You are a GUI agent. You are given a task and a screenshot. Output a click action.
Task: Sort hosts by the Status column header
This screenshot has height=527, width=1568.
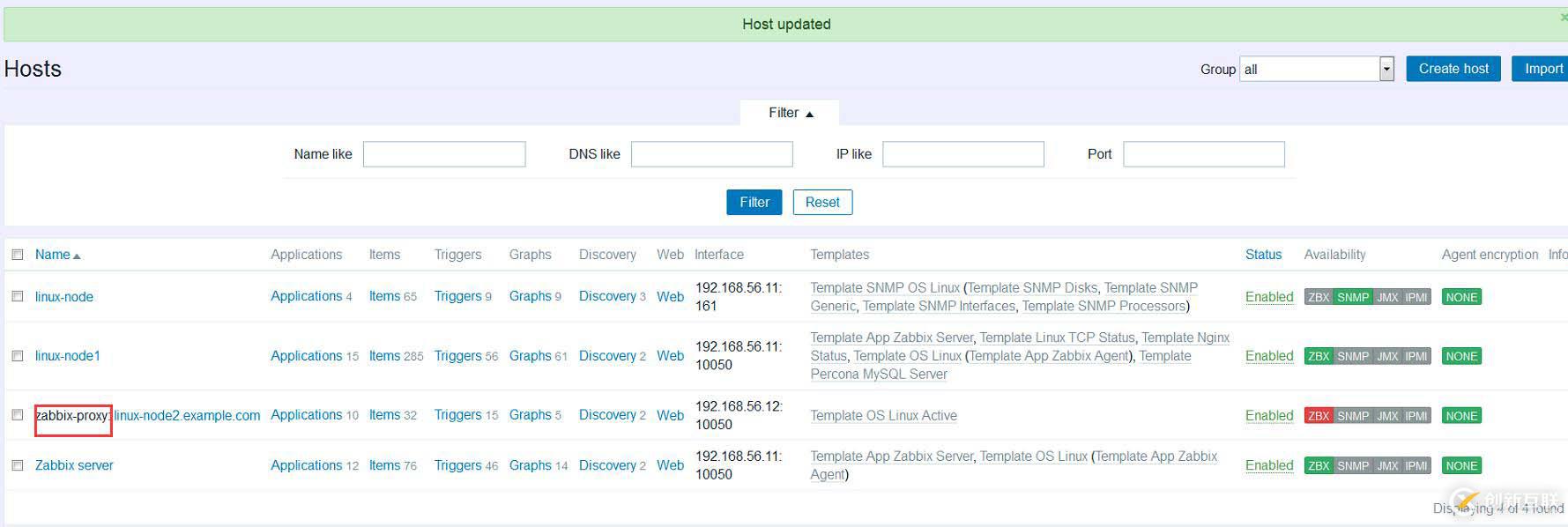point(1263,255)
